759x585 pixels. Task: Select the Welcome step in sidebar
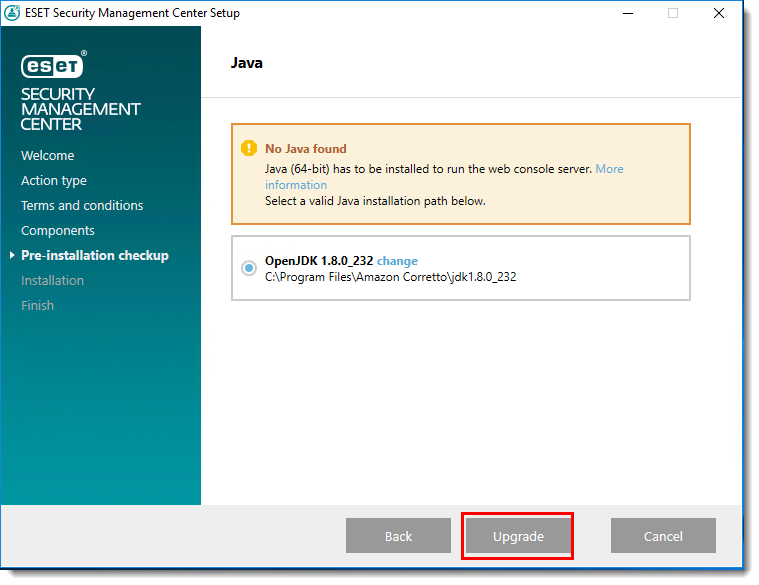tap(47, 155)
